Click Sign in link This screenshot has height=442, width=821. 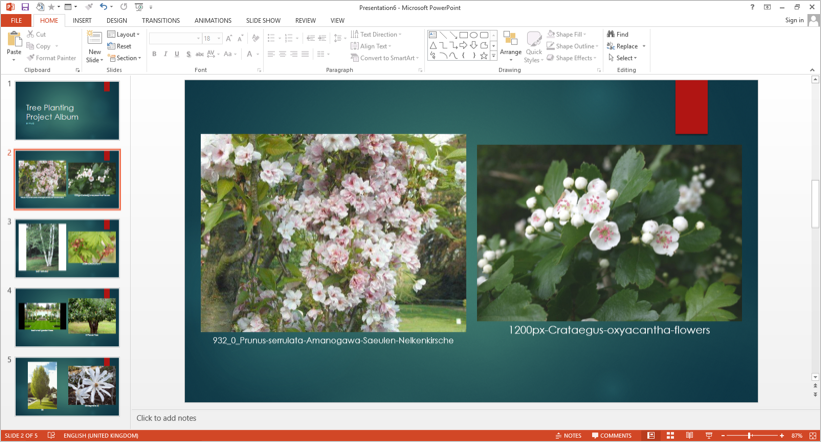point(794,20)
